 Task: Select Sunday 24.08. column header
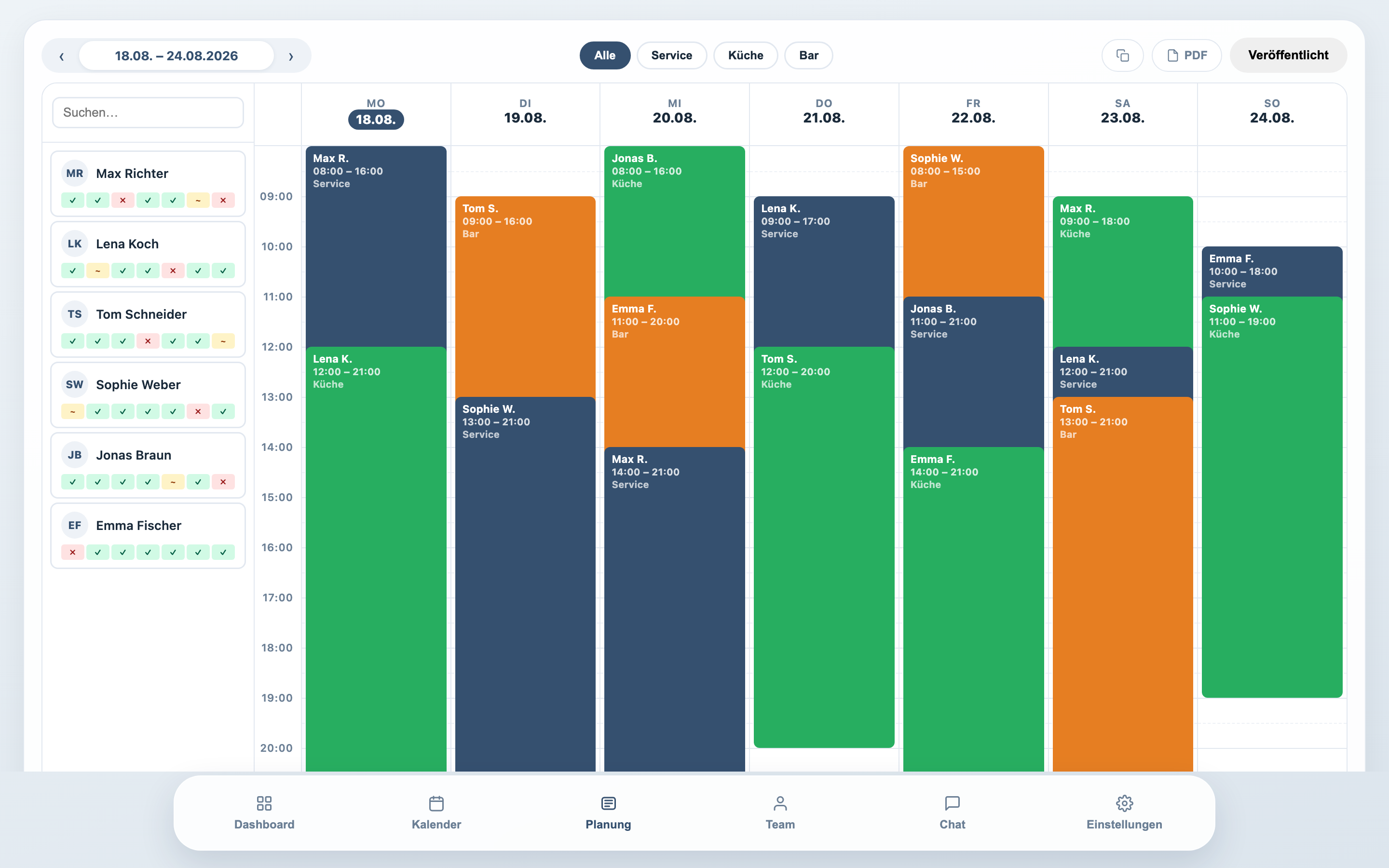[1272, 114]
